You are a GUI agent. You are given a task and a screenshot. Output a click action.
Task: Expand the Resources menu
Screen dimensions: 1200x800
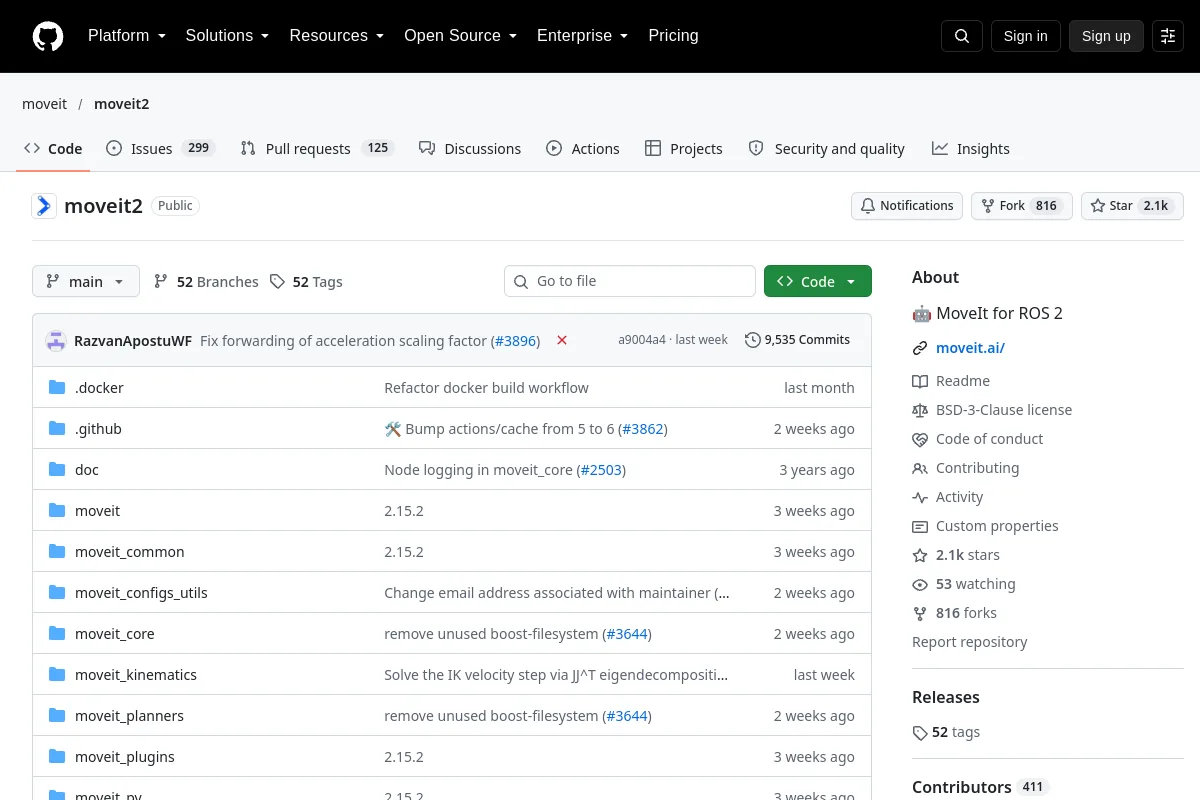(337, 35)
